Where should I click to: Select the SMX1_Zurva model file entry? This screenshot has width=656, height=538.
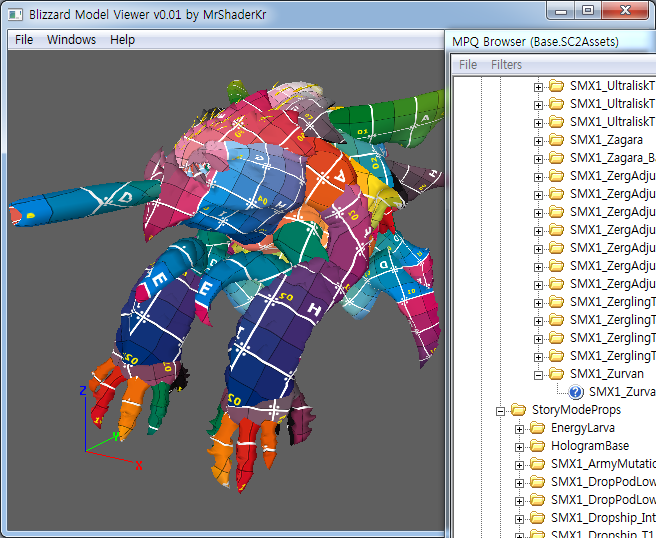point(622,392)
